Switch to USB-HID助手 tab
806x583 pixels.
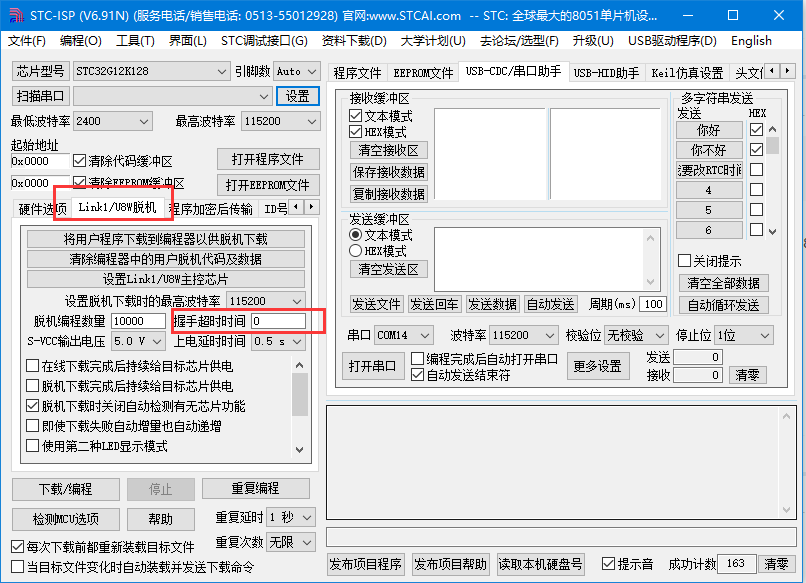(606, 73)
